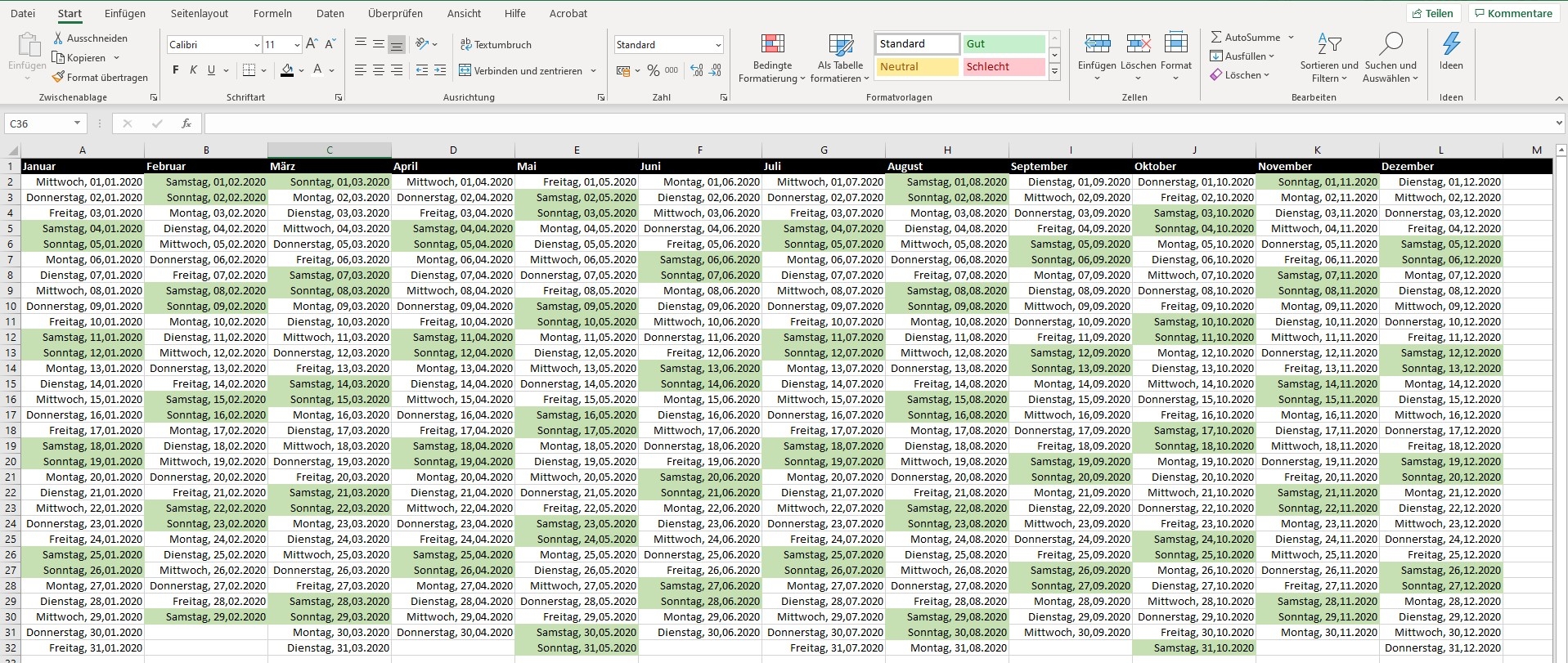
Task: Click AutoSumme
Action: [1245, 38]
